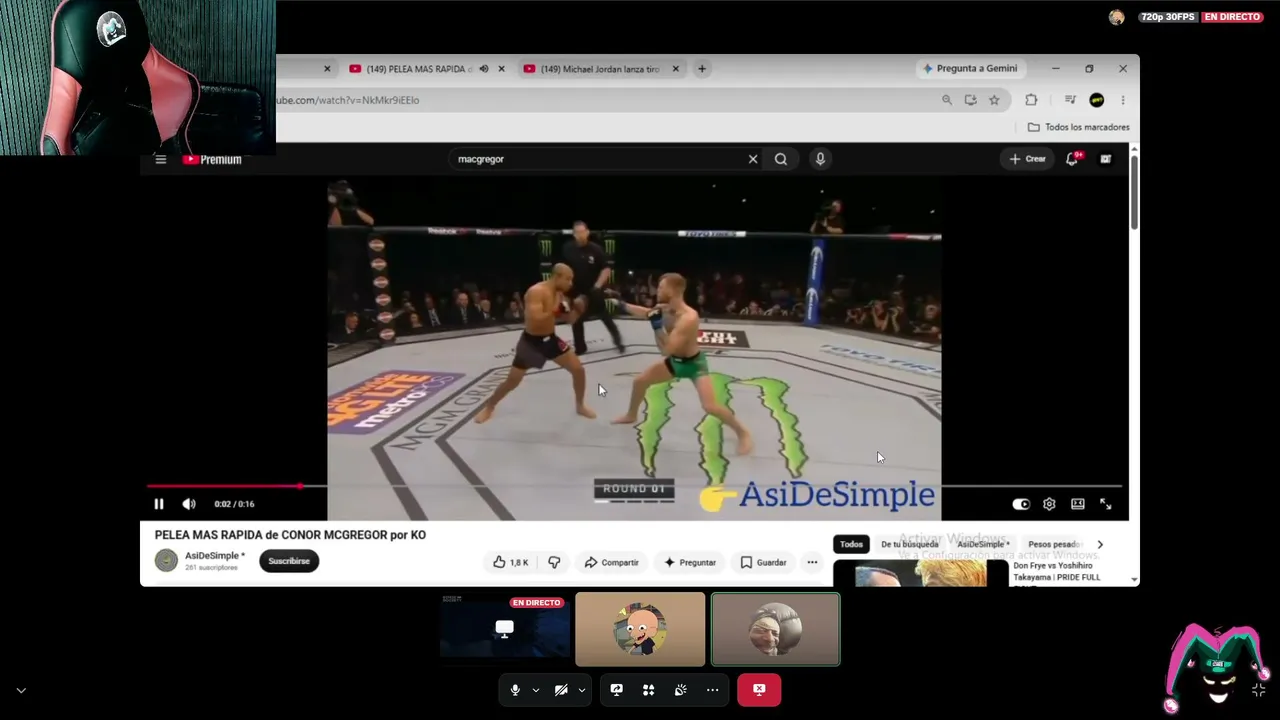Share the video via Compartir
This screenshot has width=1280, height=720.
[611, 562]
